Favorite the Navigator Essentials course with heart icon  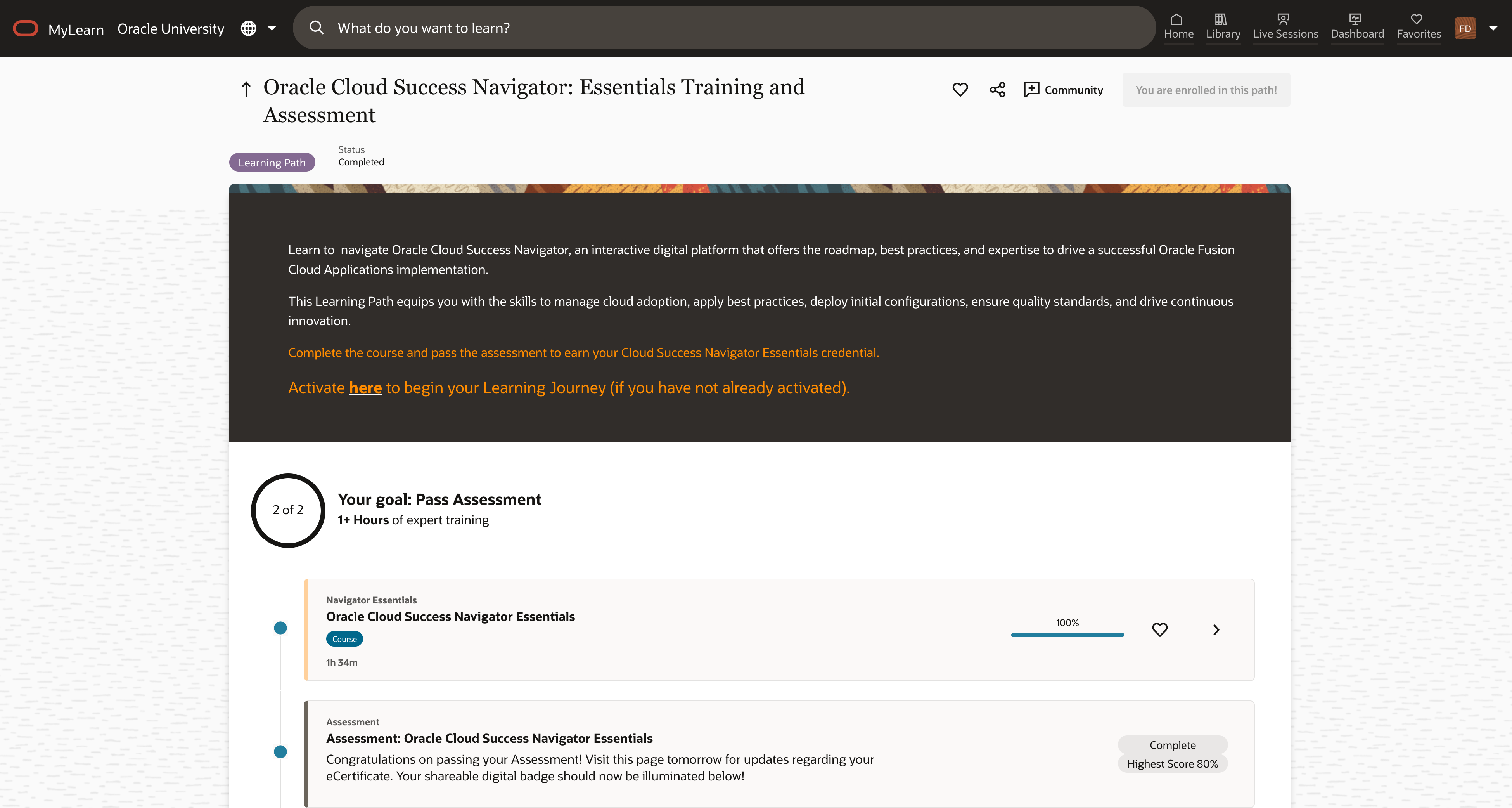tap(1160, 630)
